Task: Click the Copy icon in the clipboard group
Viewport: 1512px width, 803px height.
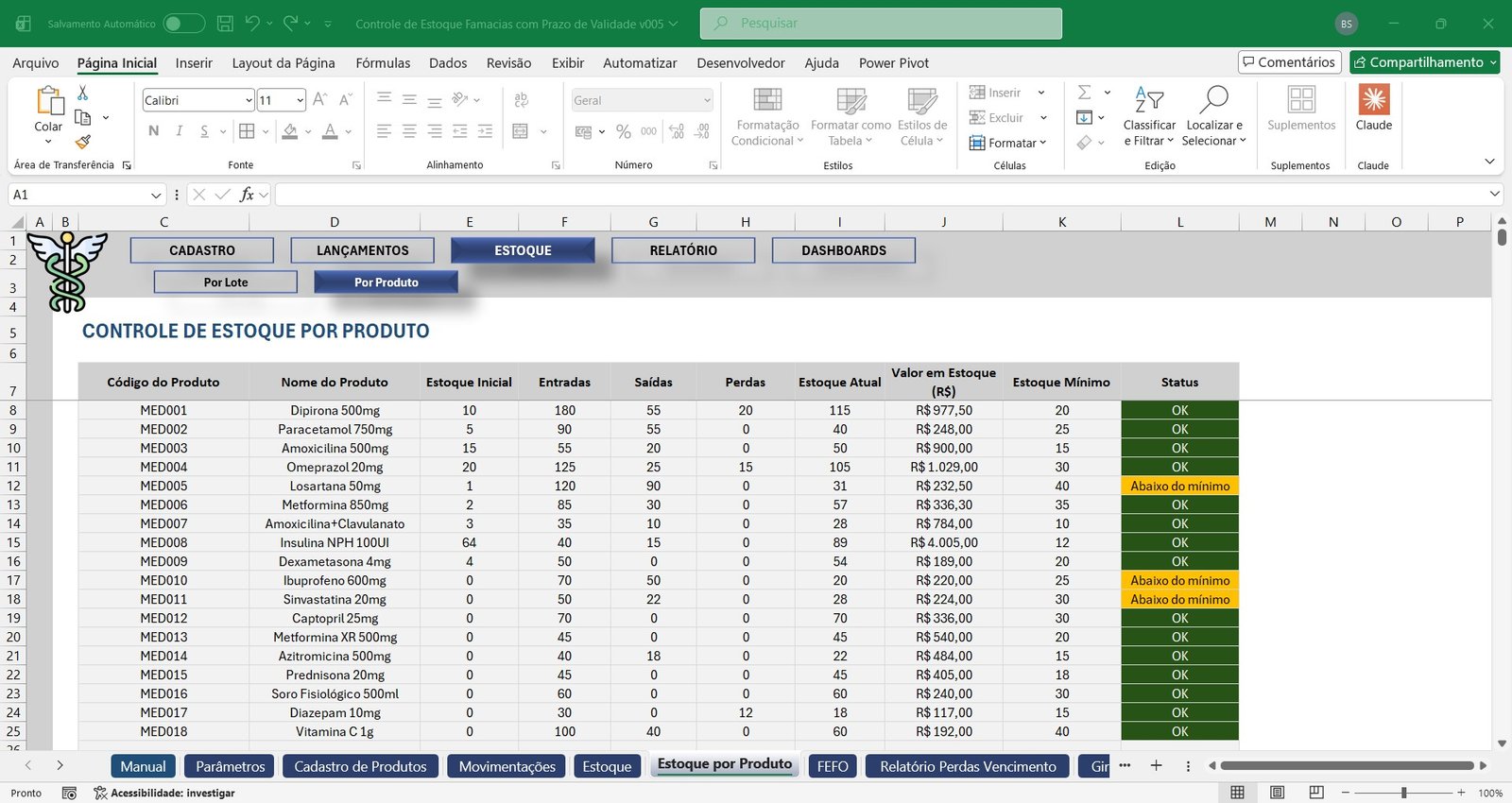Action: click(83, 117)
